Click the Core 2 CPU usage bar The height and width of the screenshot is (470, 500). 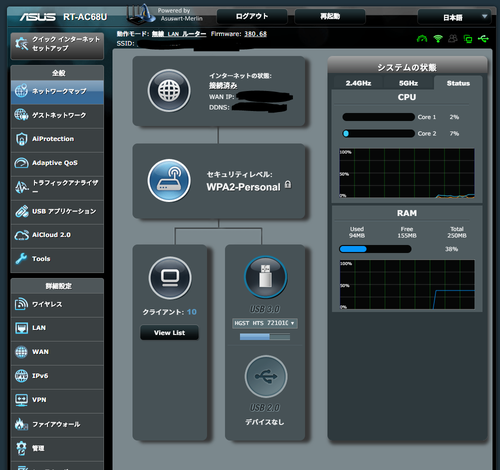pos(378,133)
